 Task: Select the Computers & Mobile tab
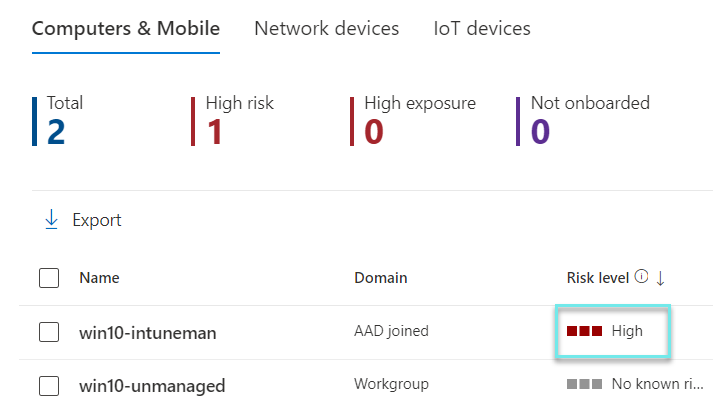(126, 28)
